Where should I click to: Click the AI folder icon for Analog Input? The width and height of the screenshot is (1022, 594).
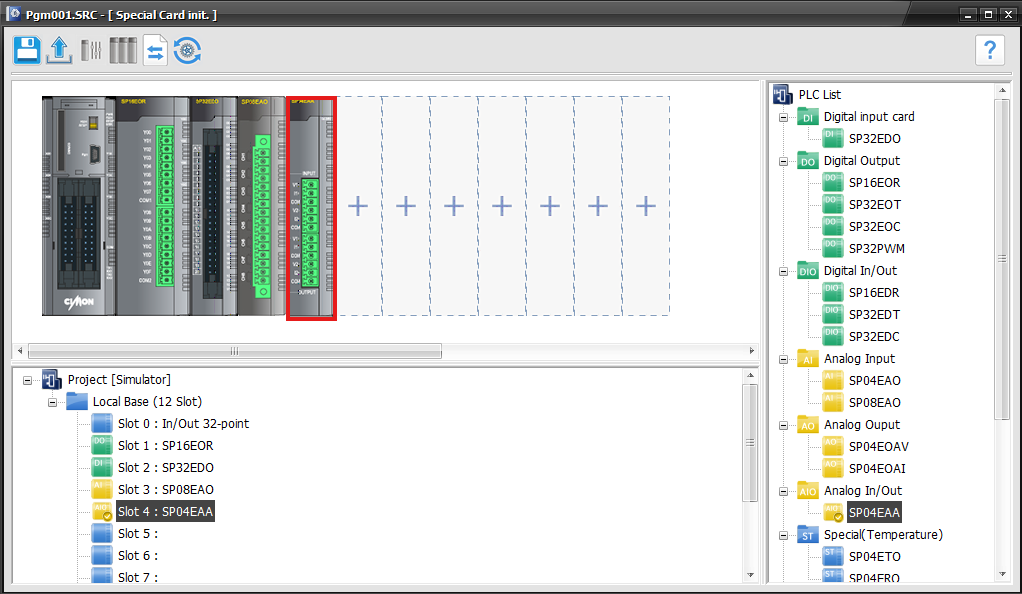(x=808, y=359)
